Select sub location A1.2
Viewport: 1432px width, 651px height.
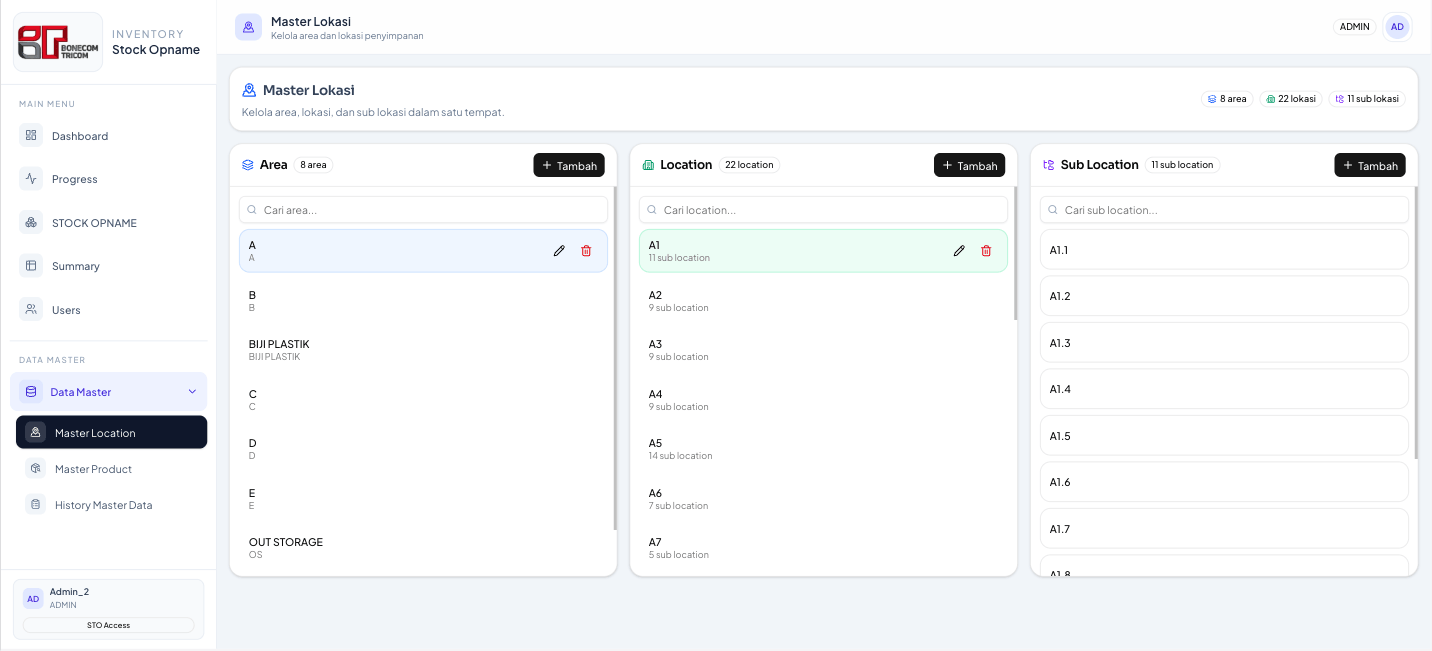pyautogui.click(x=1224, y=296)
